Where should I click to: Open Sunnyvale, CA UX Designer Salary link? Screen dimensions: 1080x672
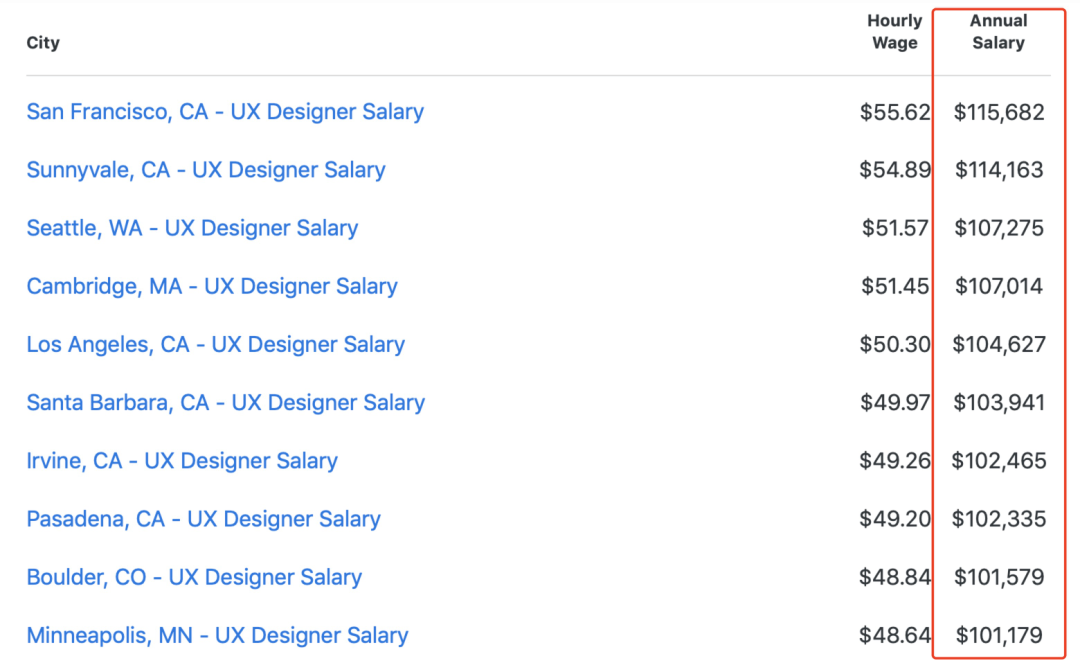(206, 170)
